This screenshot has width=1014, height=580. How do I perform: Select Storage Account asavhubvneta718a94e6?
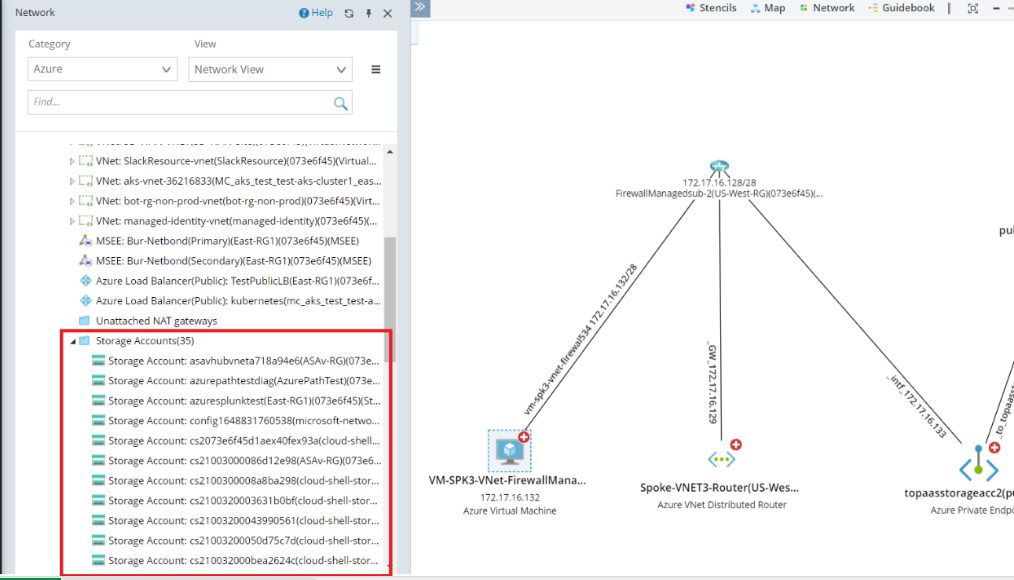pyautogui.click(x=243, y=361)
